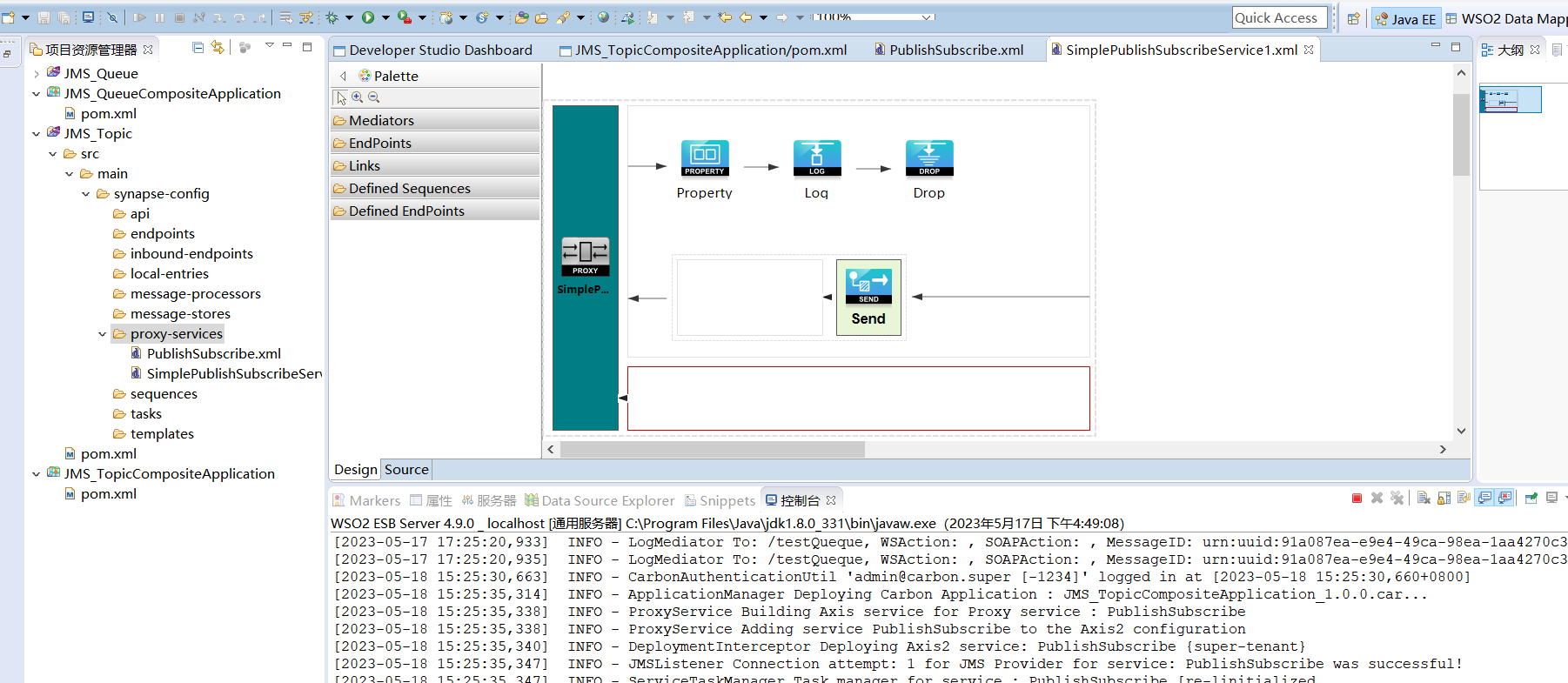The height and width of the screenshot is (683, 1568).
Task: Click the editor horizontal scrollbar thumb
Action: coord(713,449)
